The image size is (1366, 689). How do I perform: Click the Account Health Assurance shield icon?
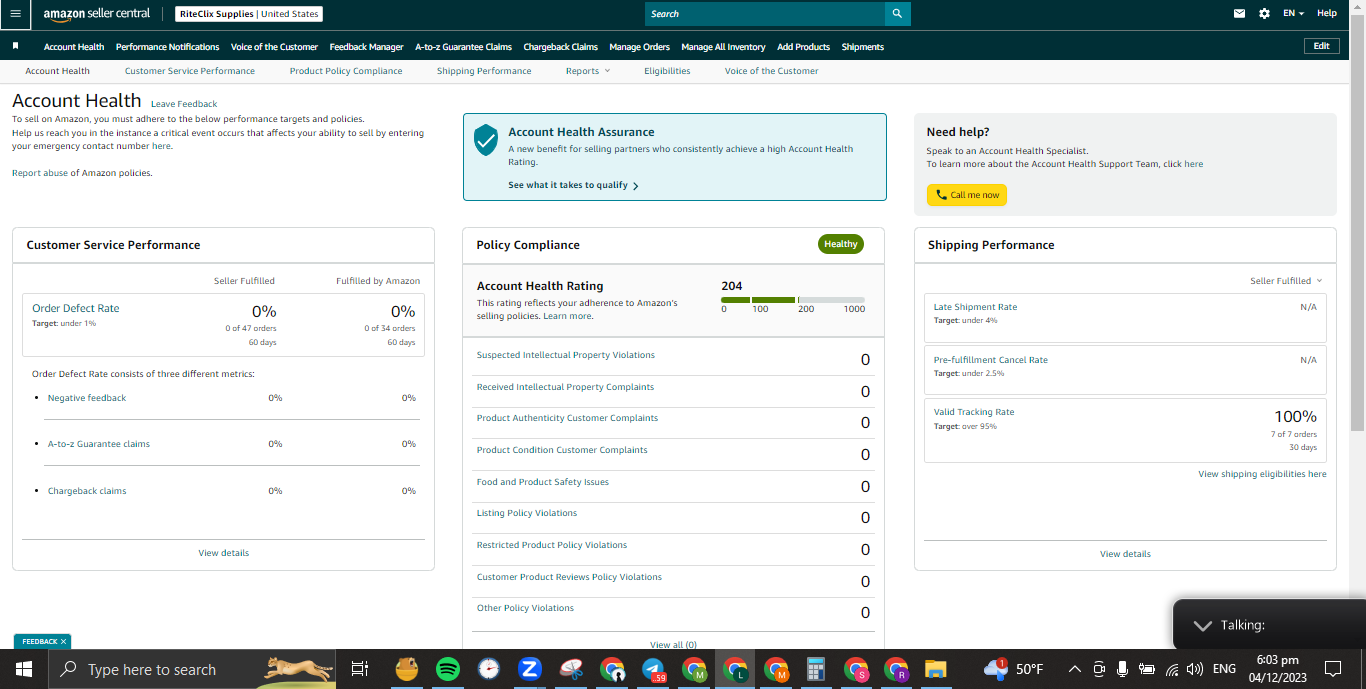486,140
